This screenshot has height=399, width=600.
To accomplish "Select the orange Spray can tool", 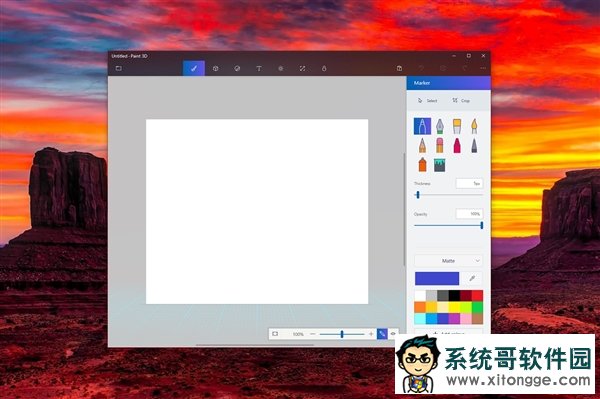I will click(x=422, y=165).
